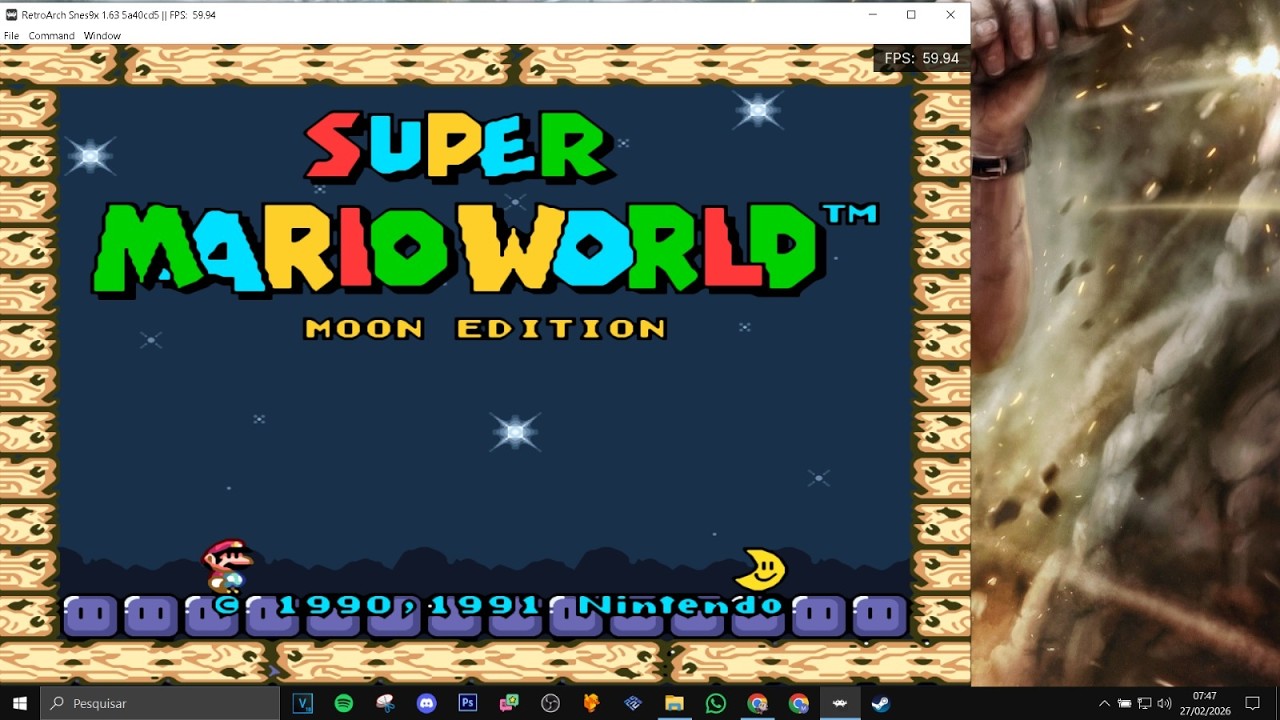The image size is (1280, 720).
Task: Open the Window menu in RetroArch
Action: [102, 35]
